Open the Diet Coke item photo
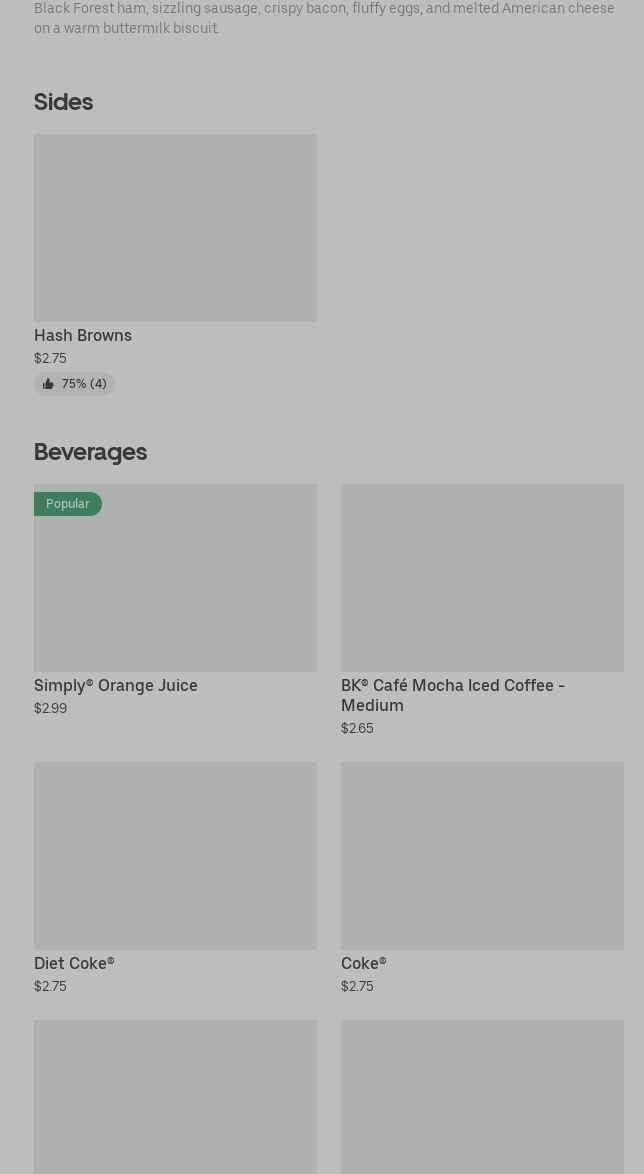Image resolution: width=644 pixels, height=1174 pixels. click(x=175, y=856)
